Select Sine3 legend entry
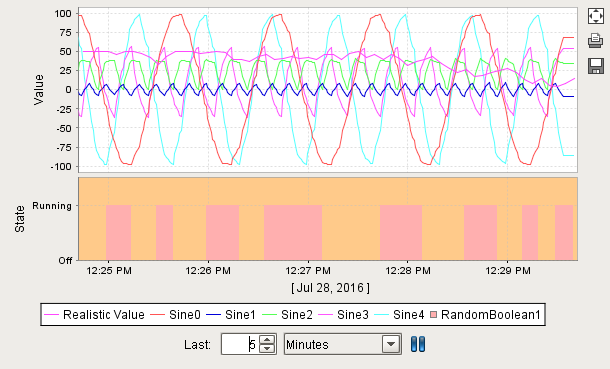The width and height of the screenshot is (610, 369). click(x=343, y=314)
